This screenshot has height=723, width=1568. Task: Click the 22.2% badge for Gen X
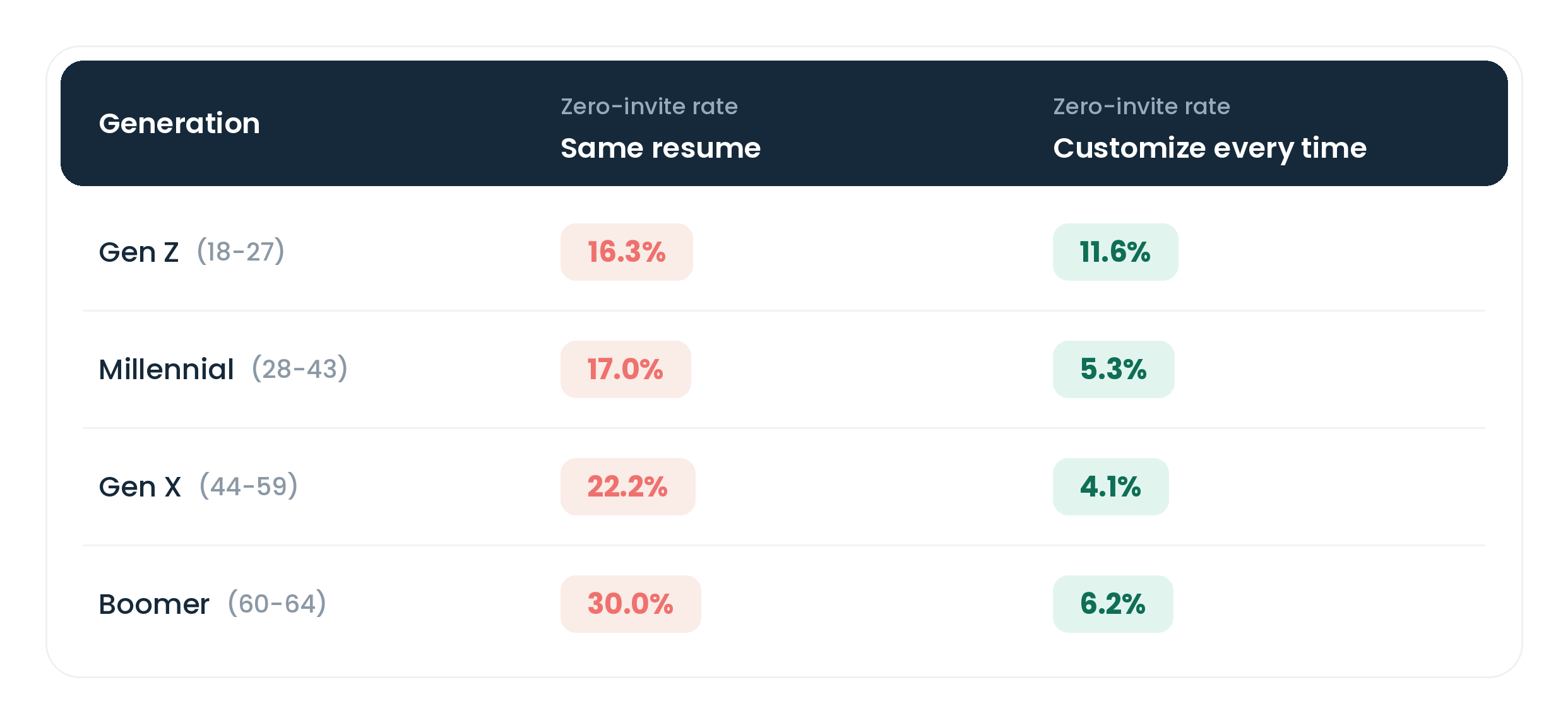(627, 486)
